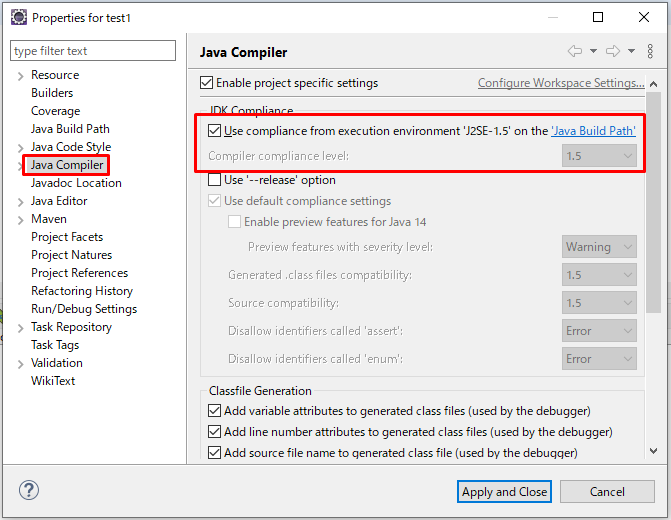Toggle Use default compliance settings checkbox
Image resolution: width=671 pixels, height=520 pixels.
214,201
